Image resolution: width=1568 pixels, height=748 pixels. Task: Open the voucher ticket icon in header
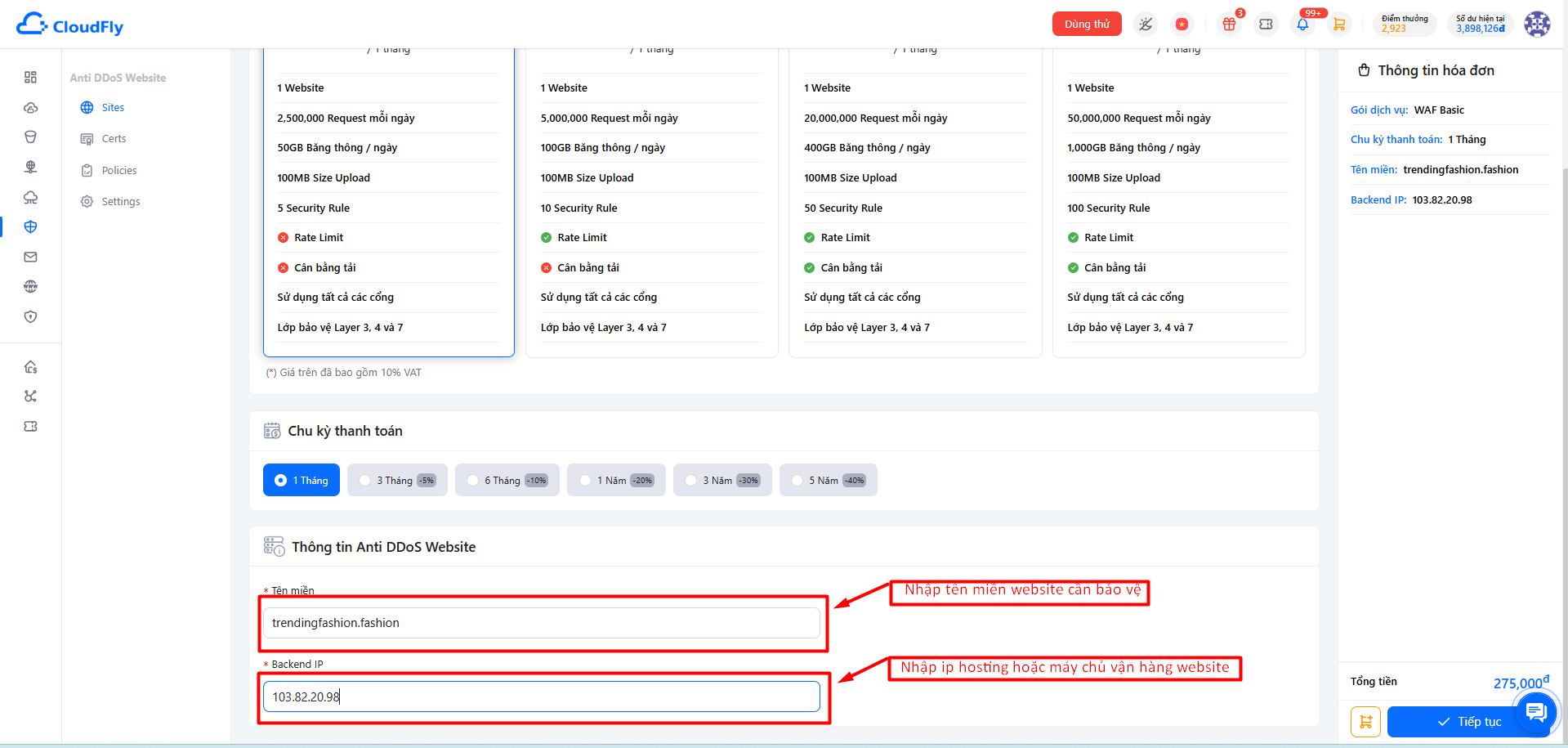tap(1266, 25)
